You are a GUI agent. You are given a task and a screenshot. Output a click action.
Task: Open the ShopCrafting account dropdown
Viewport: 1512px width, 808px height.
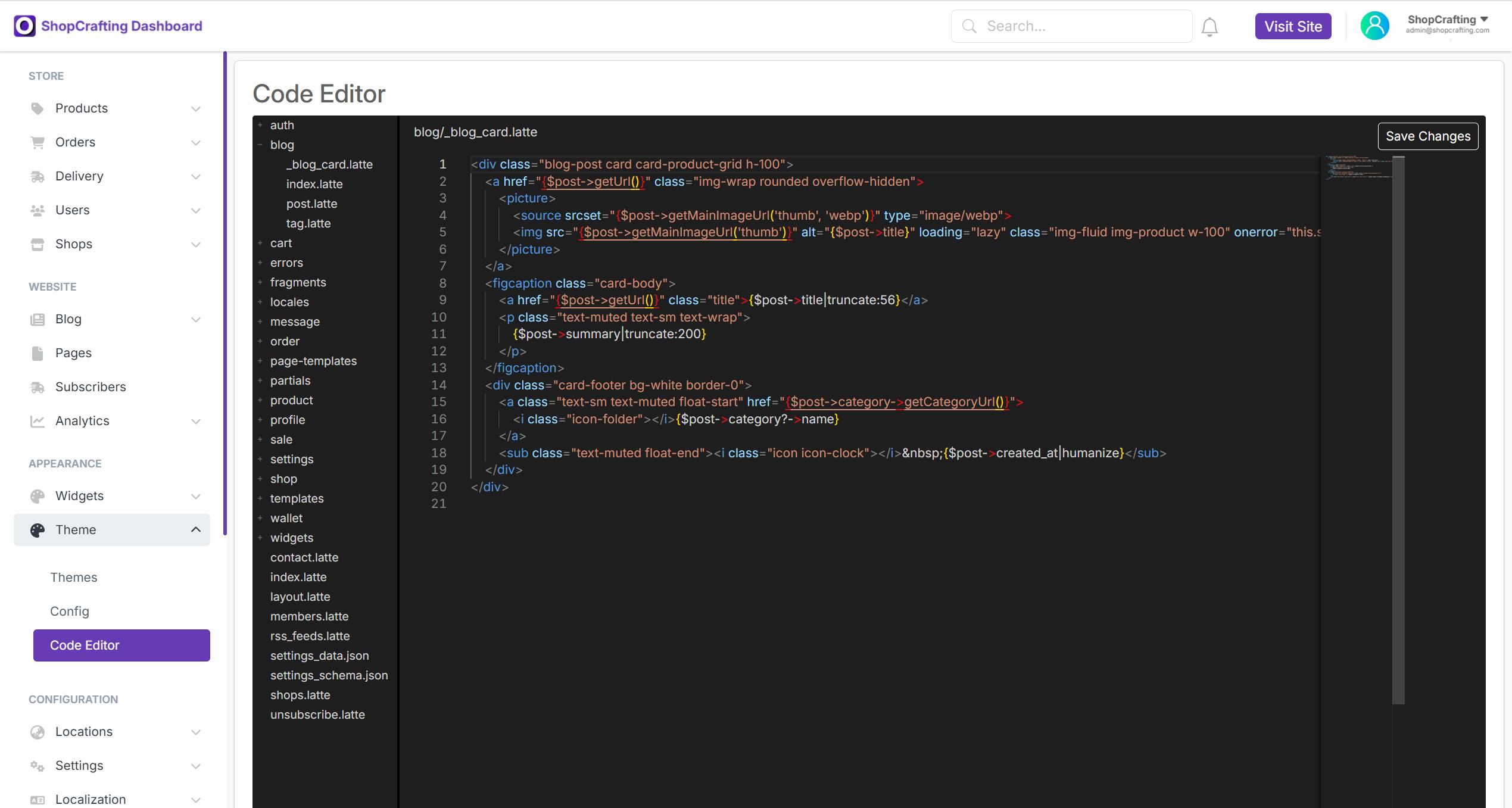(x=1447, y=24)
